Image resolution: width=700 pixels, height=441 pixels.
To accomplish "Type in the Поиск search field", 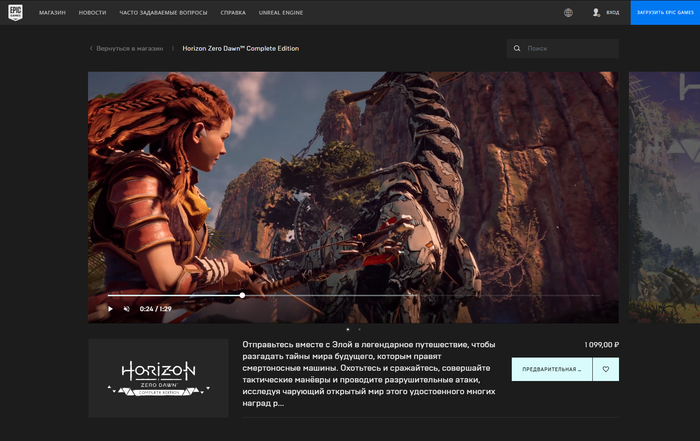I will 568,48.
